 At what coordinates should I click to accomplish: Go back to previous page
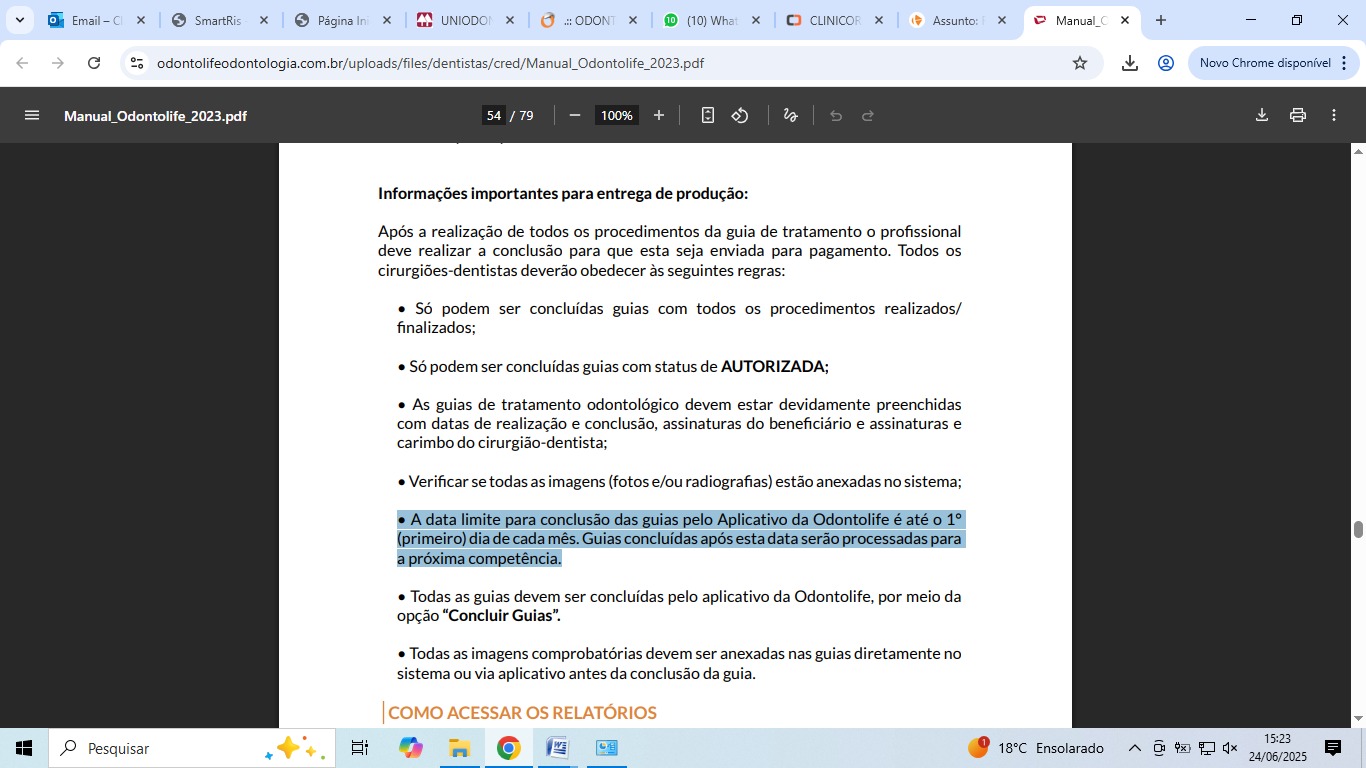pyautogui.click(x=22, y=63)
